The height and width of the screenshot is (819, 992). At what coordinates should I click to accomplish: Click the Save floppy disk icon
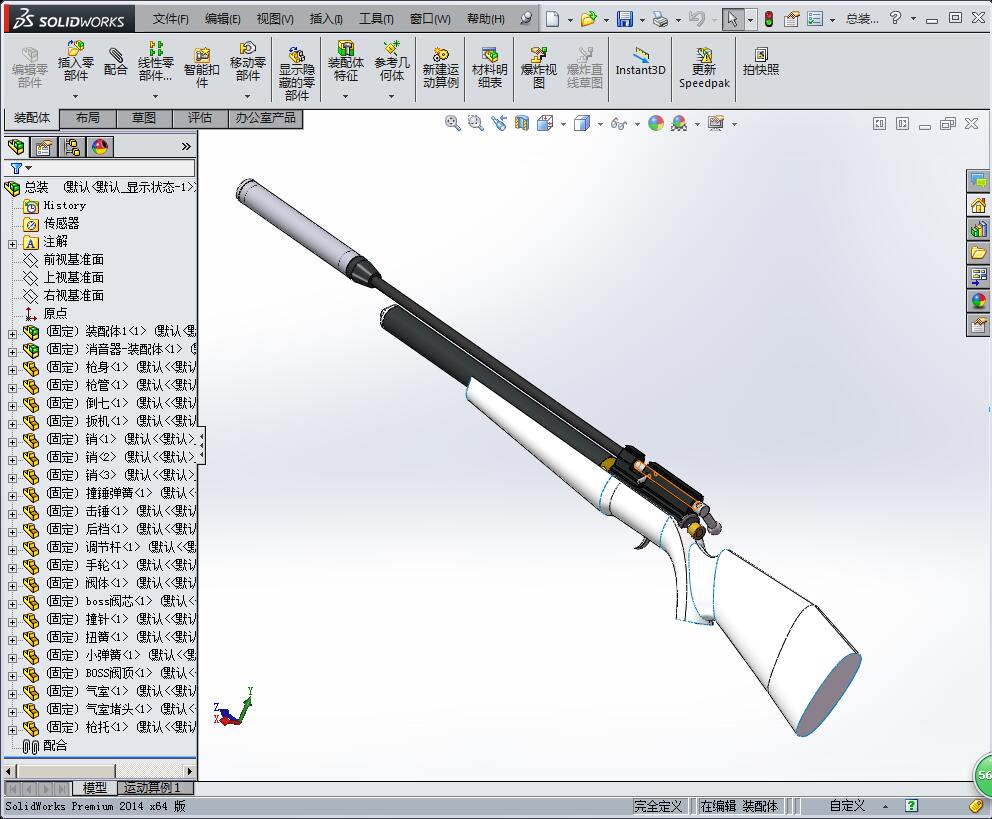[x=625, y=19]
